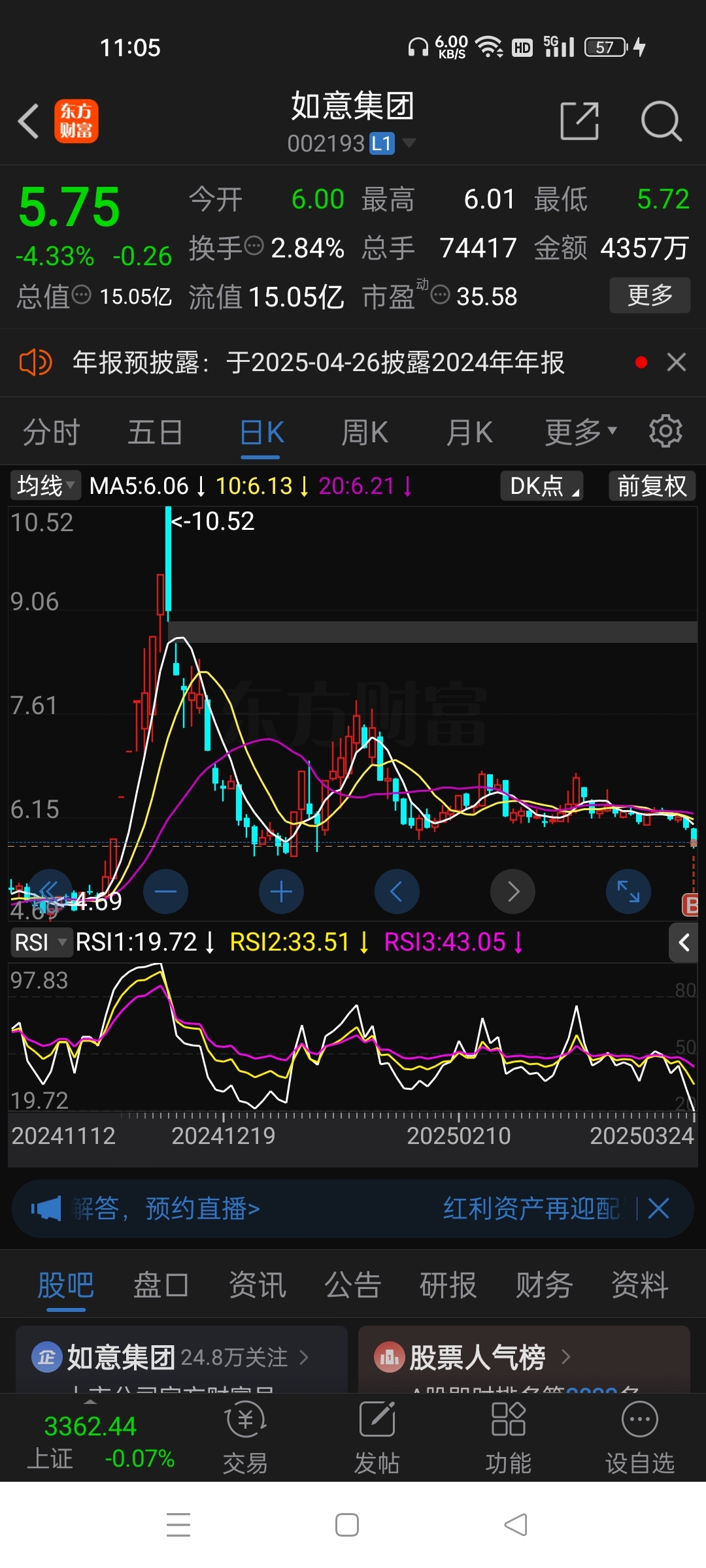
Task: Expand stock code 002193 dropdown
Action: [410, 142]
